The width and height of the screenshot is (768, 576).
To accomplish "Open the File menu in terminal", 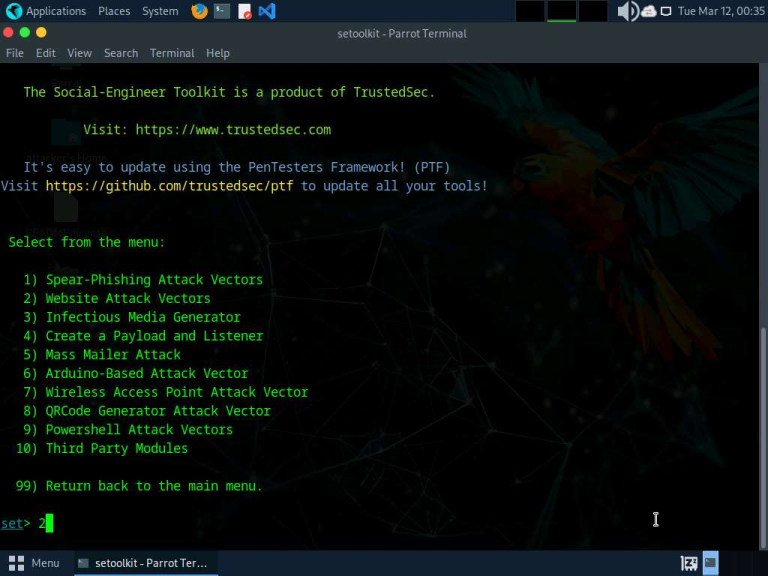I will click(15, 53).
